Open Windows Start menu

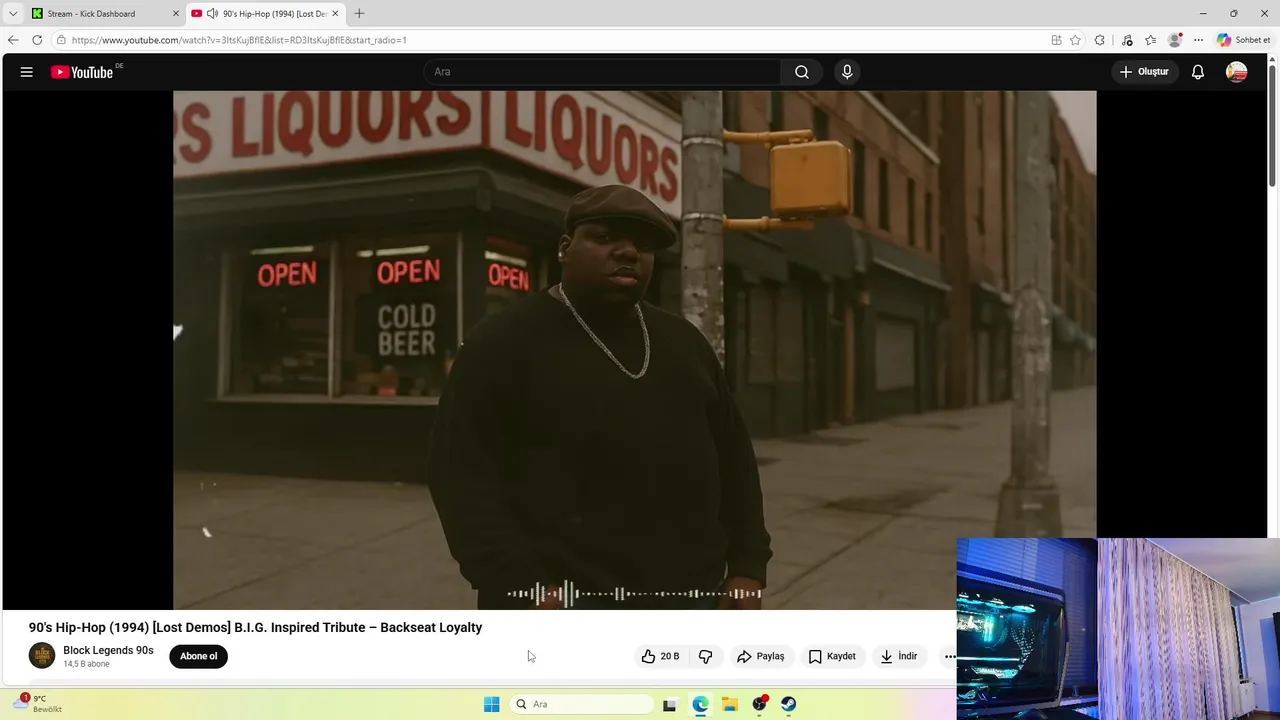tap(491, 704)
